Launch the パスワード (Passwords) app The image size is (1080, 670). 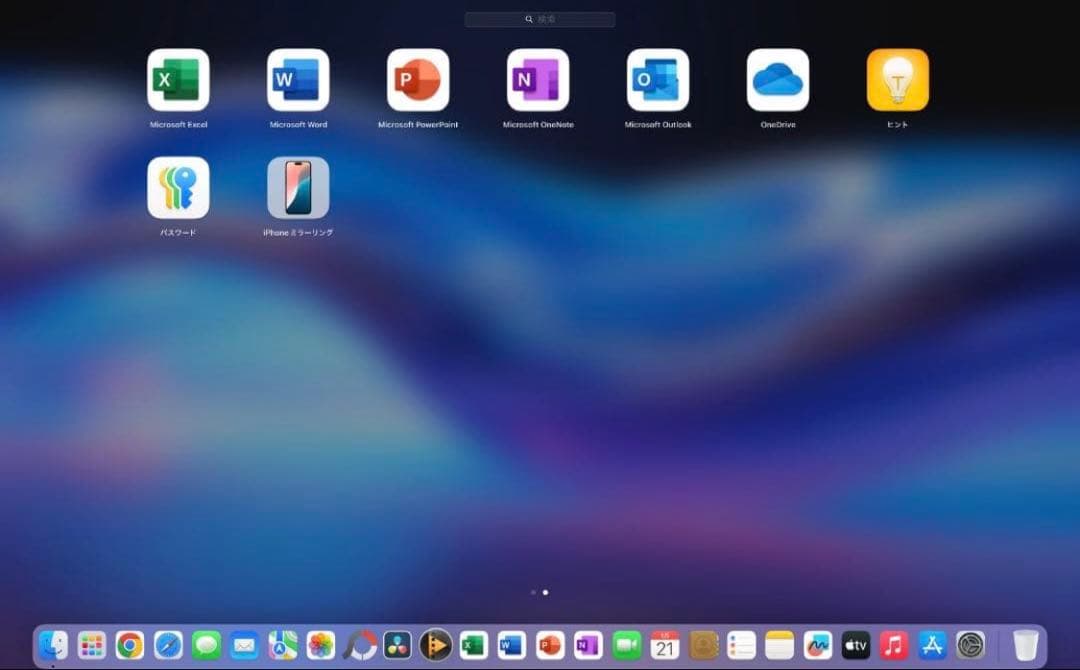point(178,190)
